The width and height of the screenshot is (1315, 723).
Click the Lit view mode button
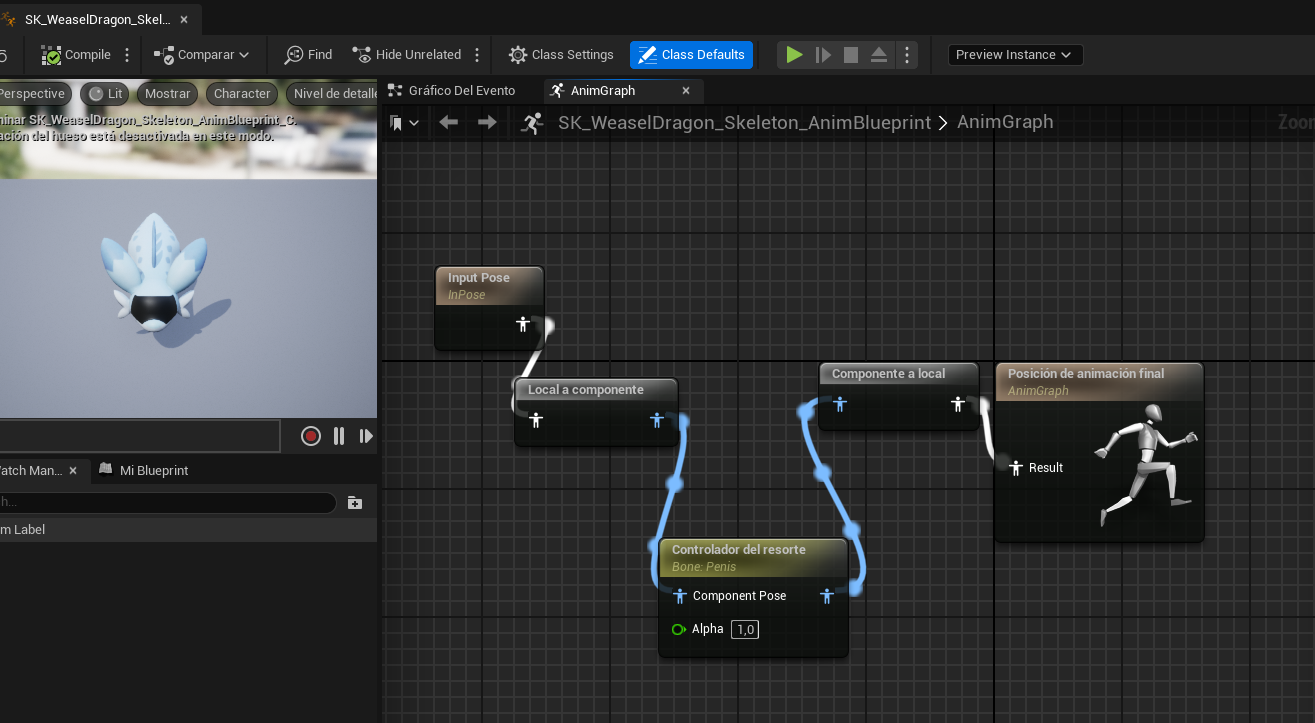105,94
